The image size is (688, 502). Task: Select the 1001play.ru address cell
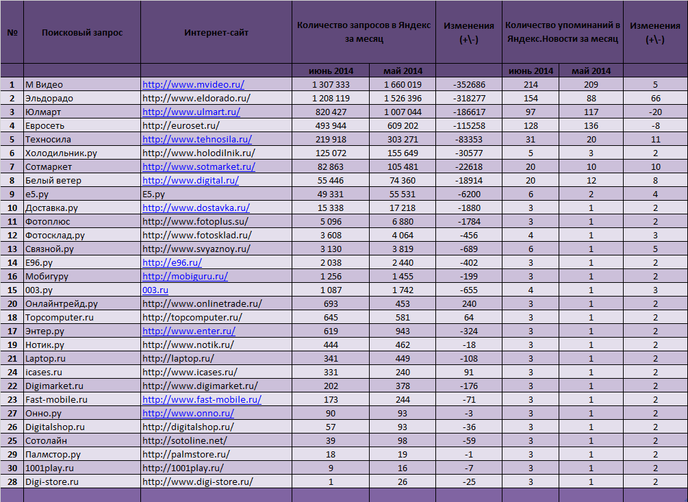point(216,468)
